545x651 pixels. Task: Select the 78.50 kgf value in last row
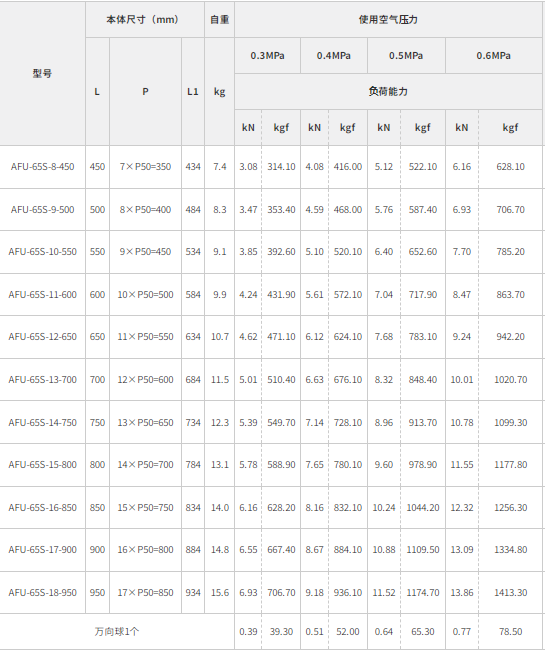(511, 631)
